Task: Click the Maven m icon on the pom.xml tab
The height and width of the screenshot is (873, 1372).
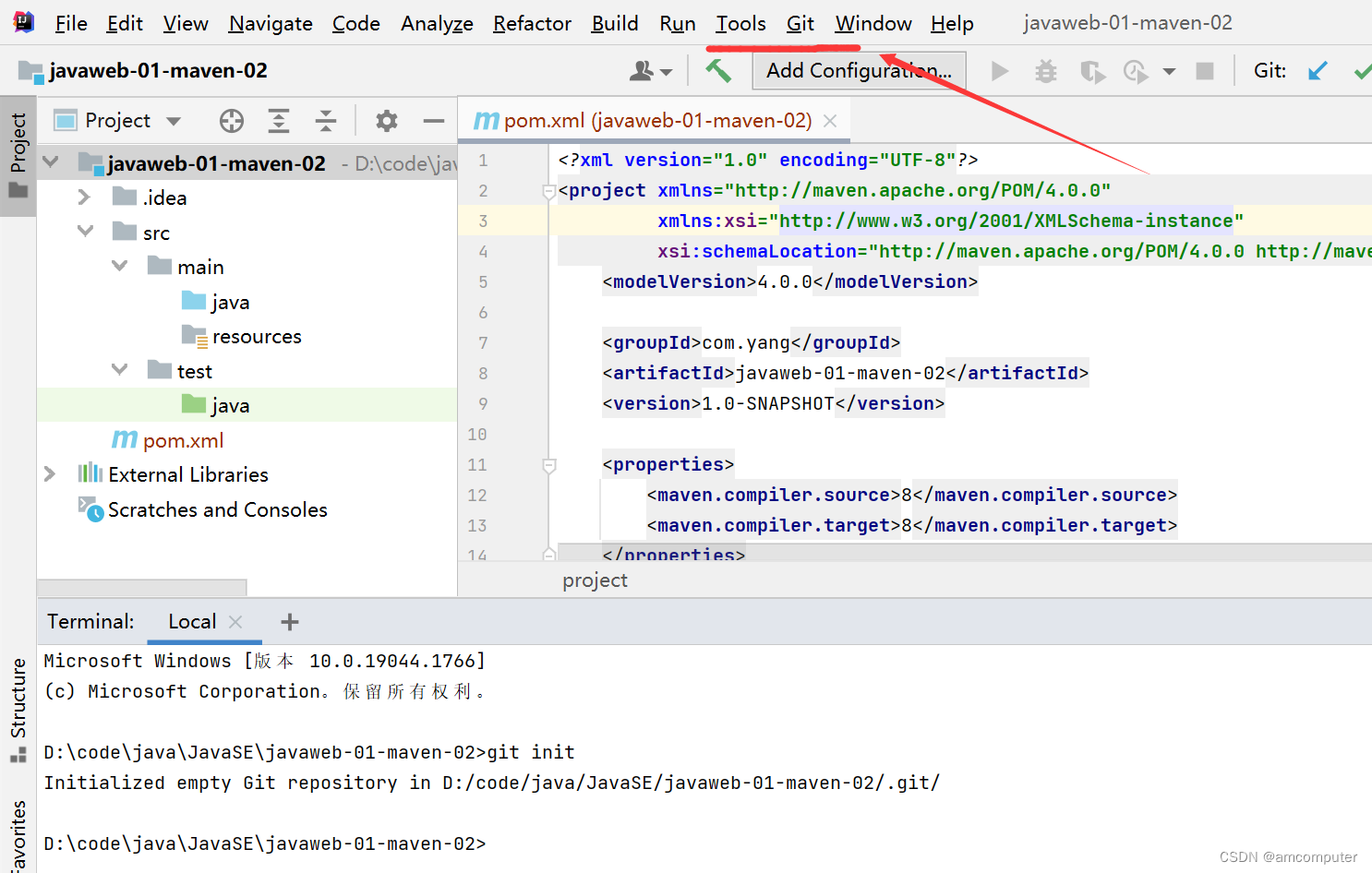Action: 486,121
